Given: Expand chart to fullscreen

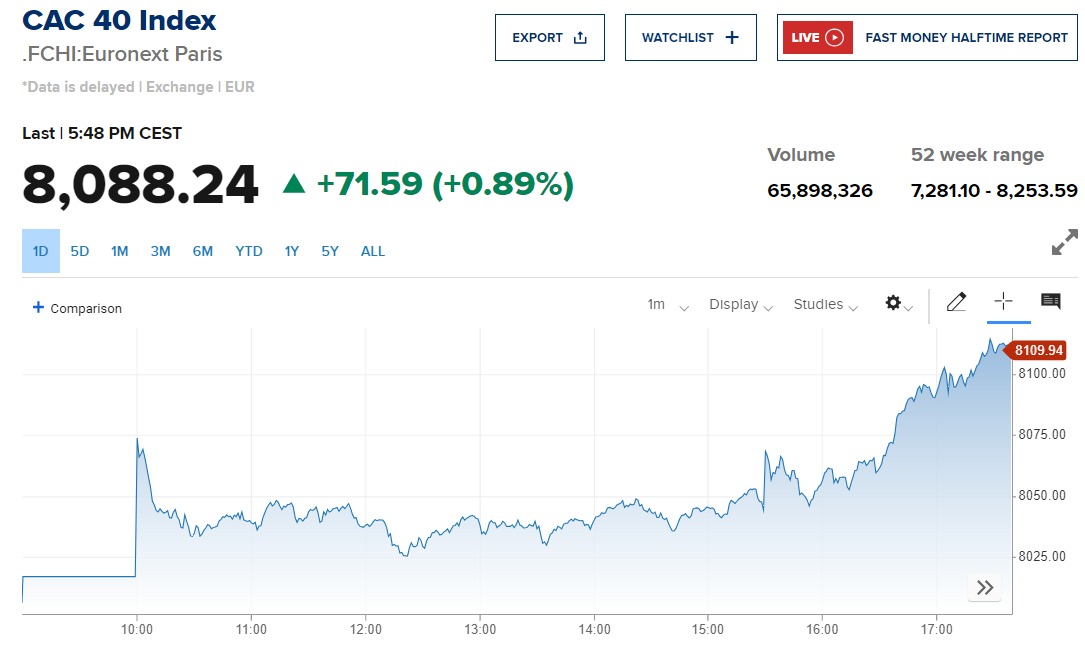Looking at the screenshot, I should click(x=1064, y=242).
